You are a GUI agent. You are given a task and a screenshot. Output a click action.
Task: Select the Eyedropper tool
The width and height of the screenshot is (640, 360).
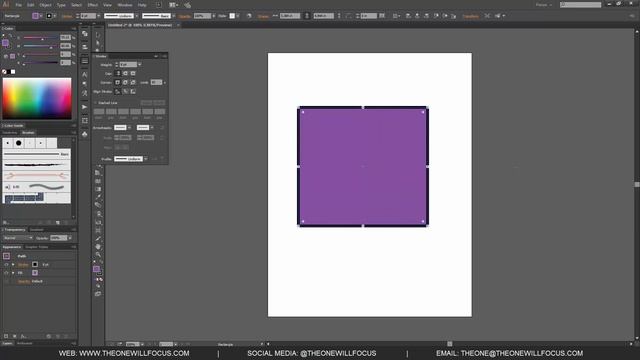(98, 196)
